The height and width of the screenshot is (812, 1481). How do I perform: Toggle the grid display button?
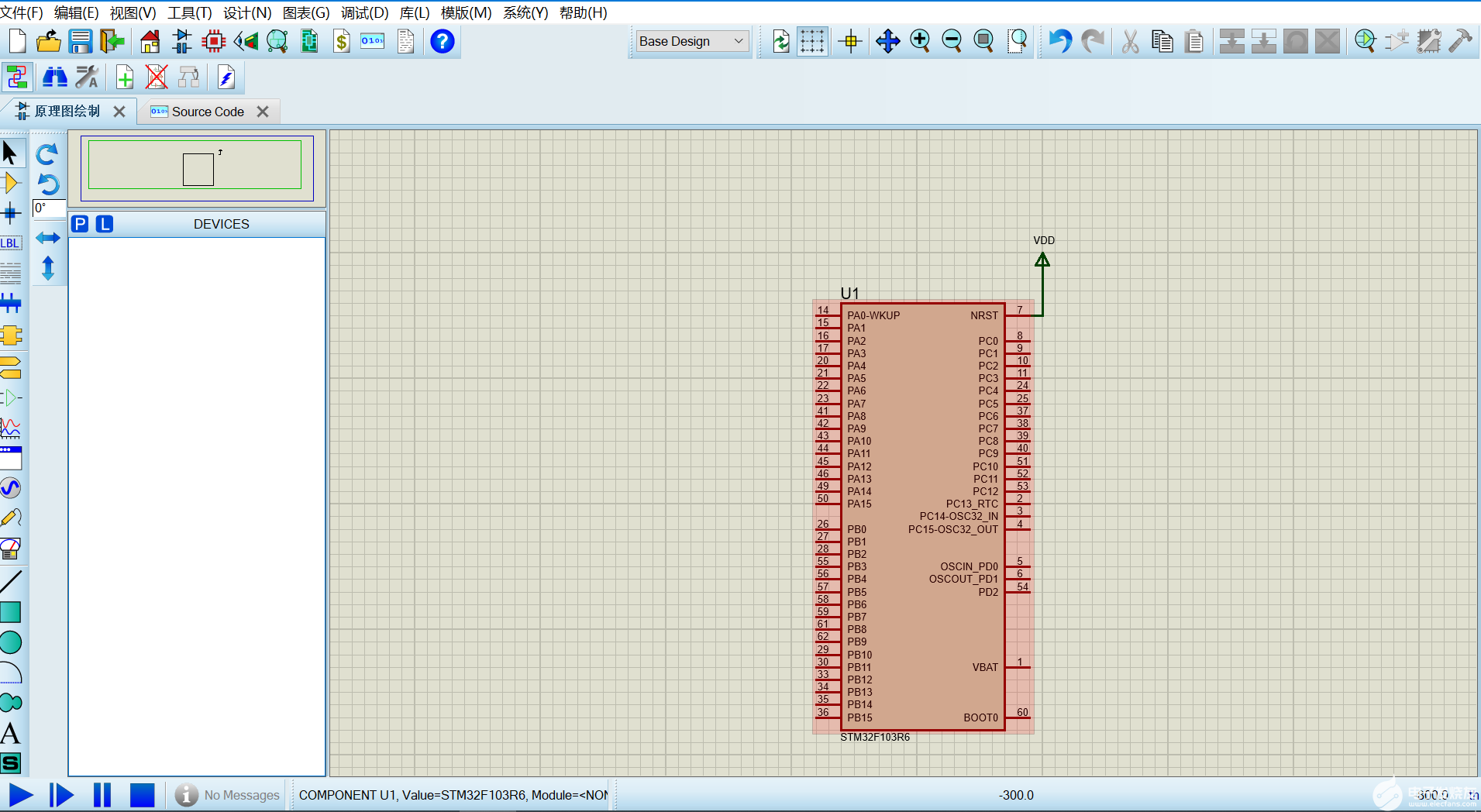coord(812,41)
